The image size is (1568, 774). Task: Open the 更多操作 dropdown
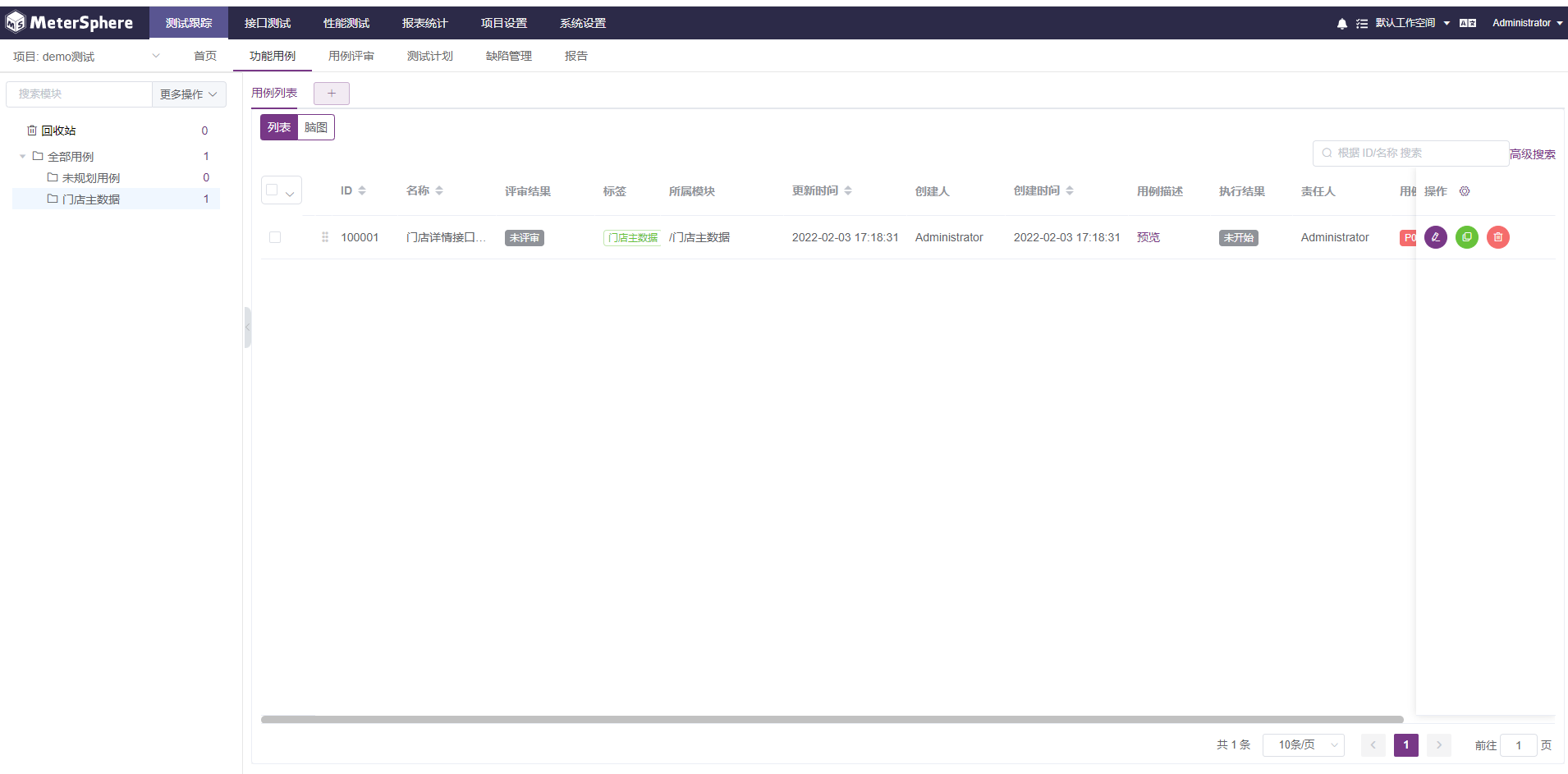point(189,94)
